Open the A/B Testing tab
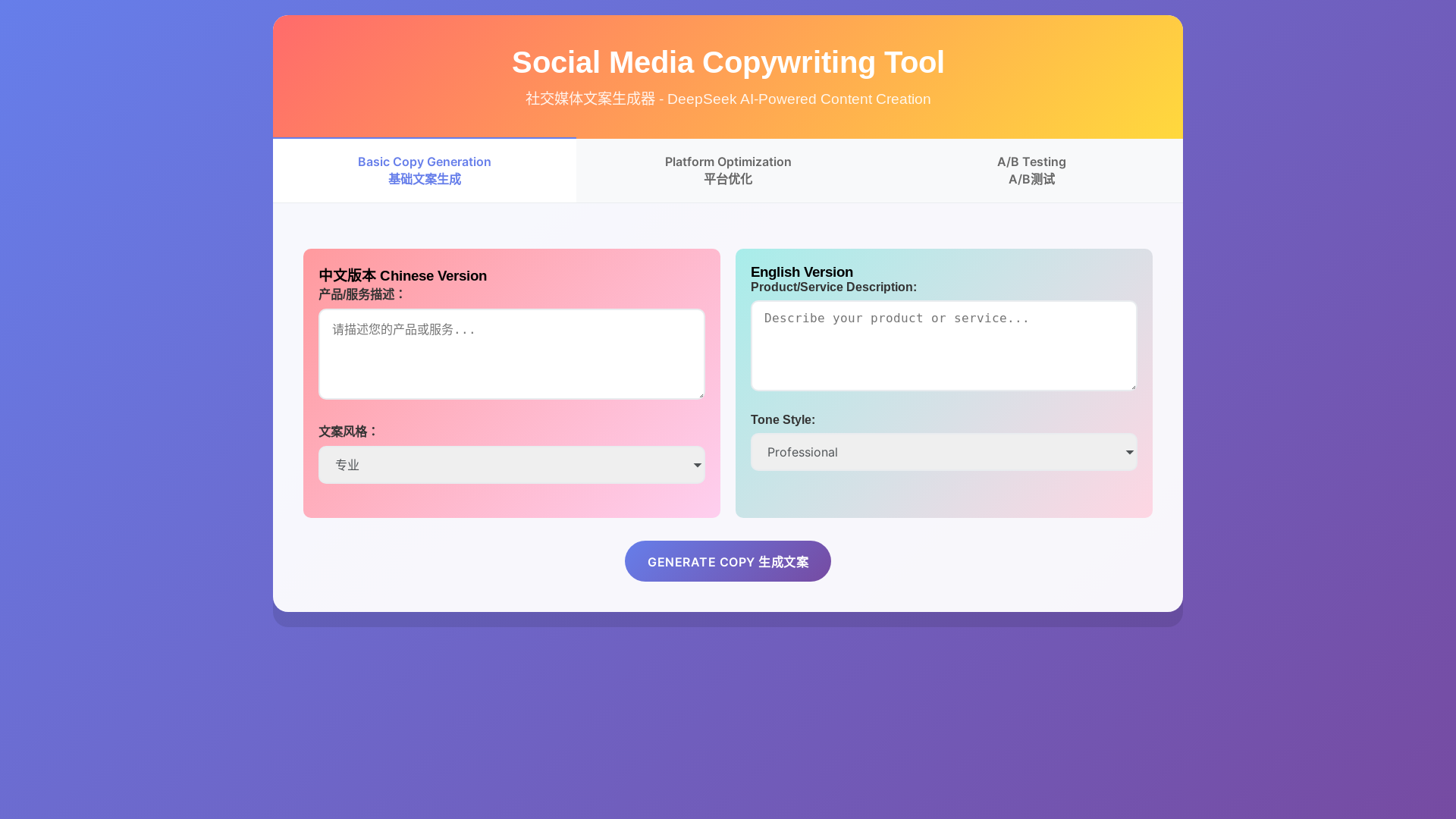 click(1031, 171)
